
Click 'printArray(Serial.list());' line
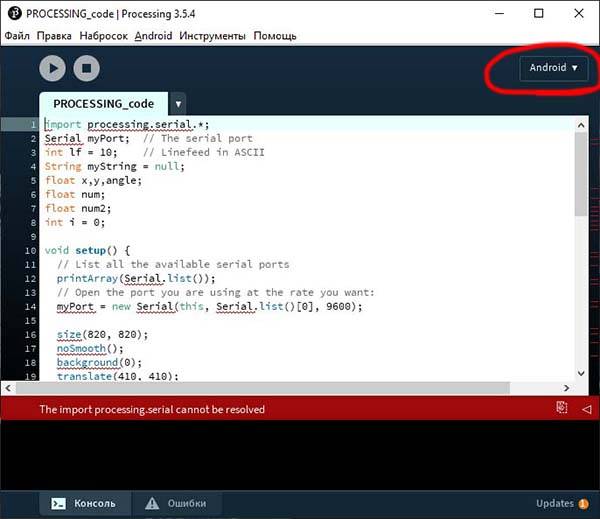[136, 279]
